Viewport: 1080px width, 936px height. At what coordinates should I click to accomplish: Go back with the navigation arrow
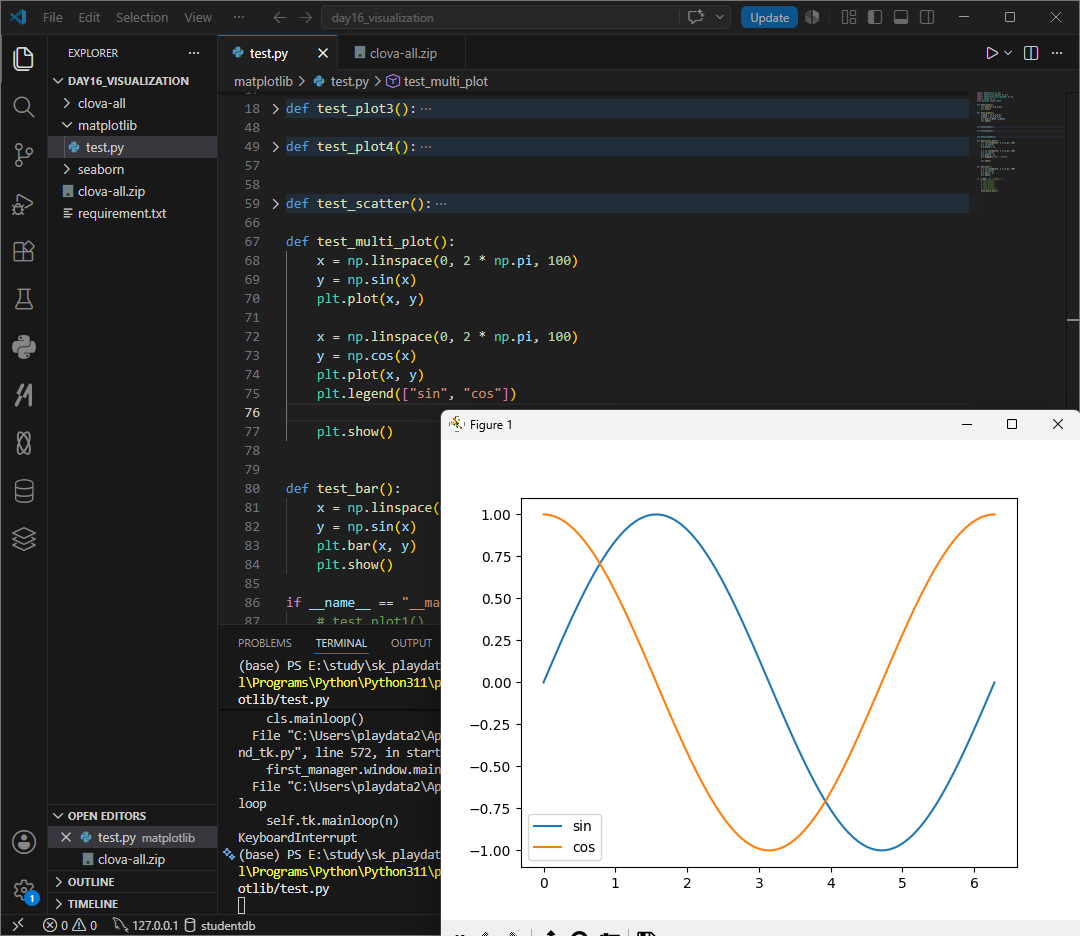[x=280, y=17]
